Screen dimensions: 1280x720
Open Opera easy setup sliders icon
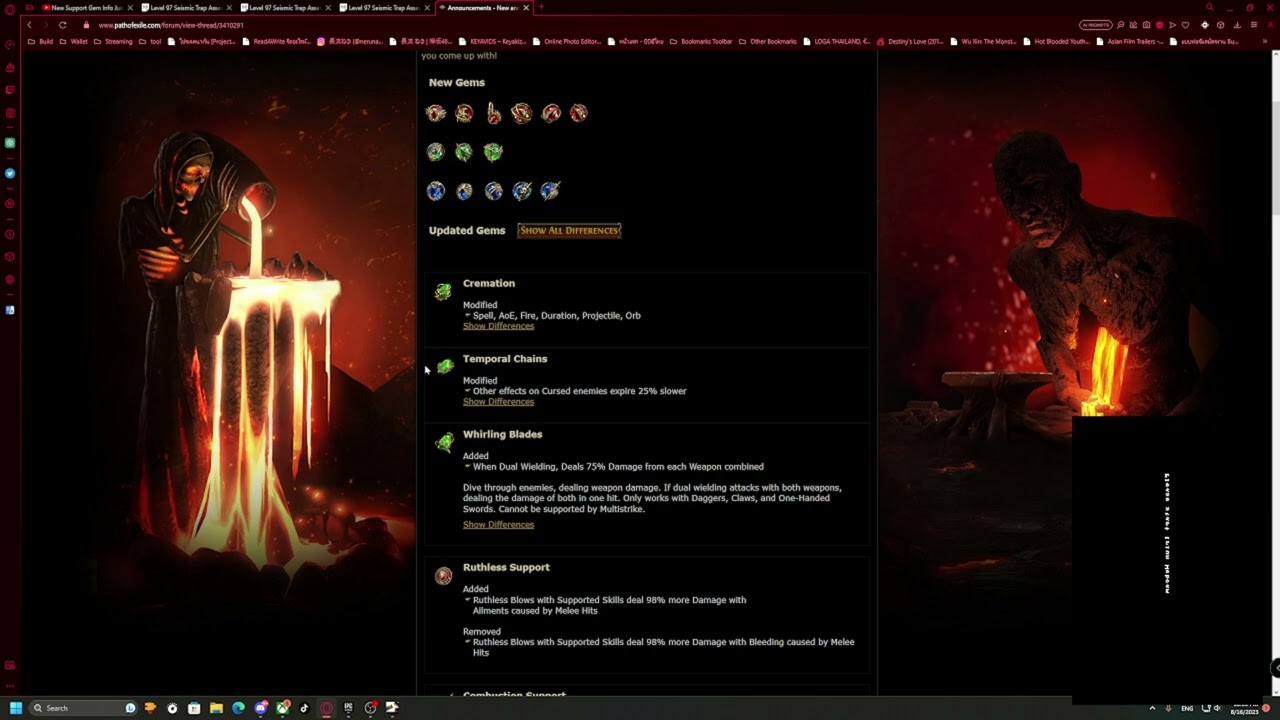pos(1254,25)
